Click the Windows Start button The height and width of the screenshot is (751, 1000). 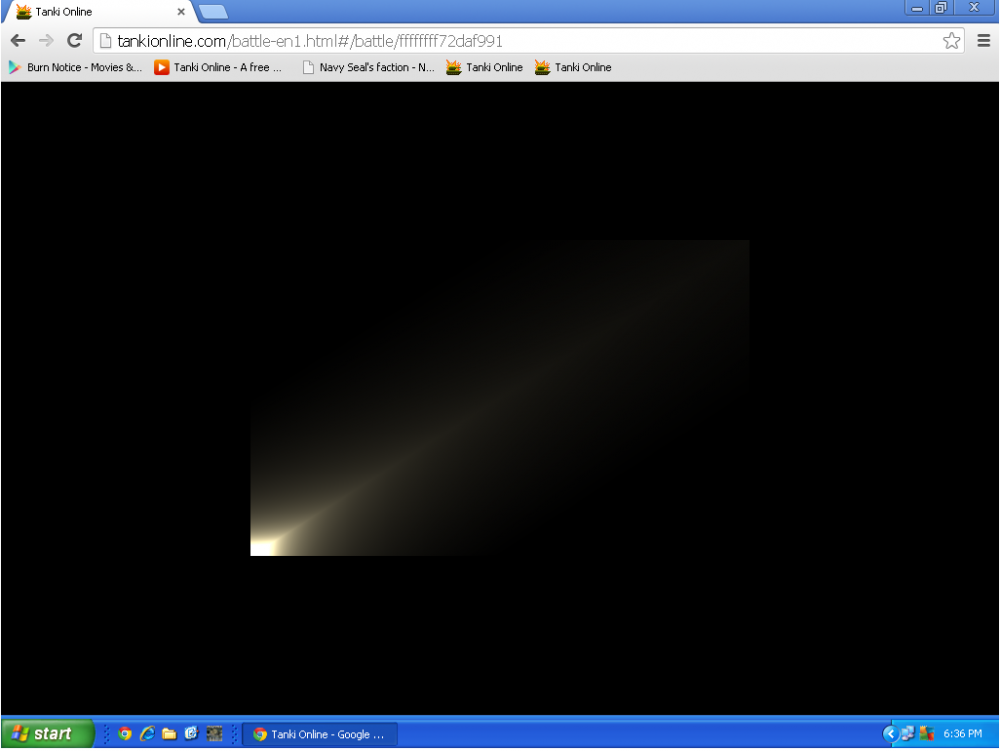46,734
